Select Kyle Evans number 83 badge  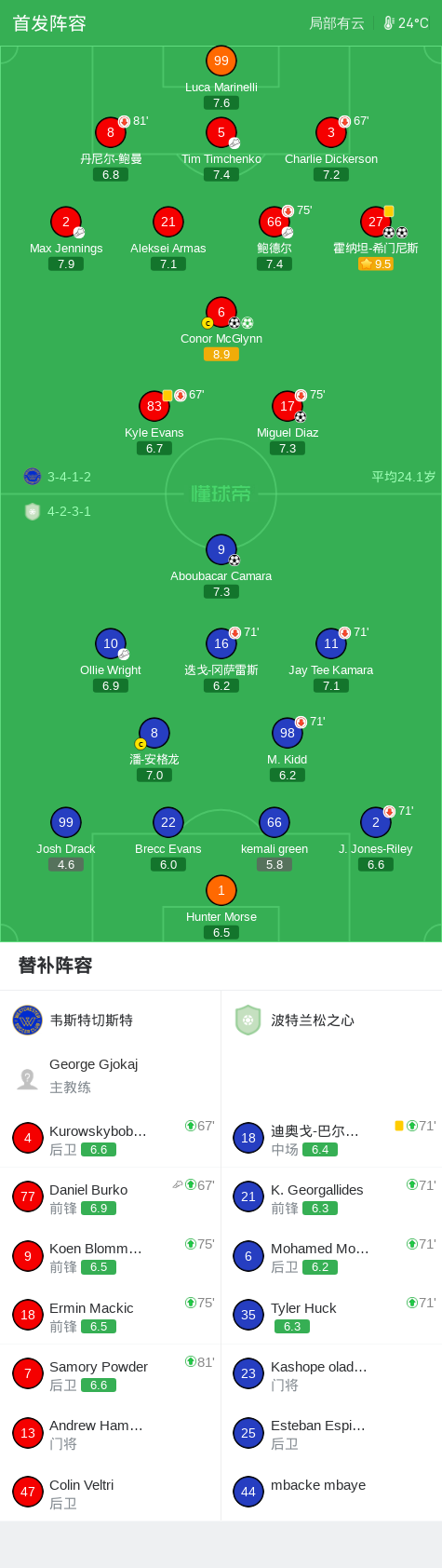pyautogui.click(x=154, y=406)
